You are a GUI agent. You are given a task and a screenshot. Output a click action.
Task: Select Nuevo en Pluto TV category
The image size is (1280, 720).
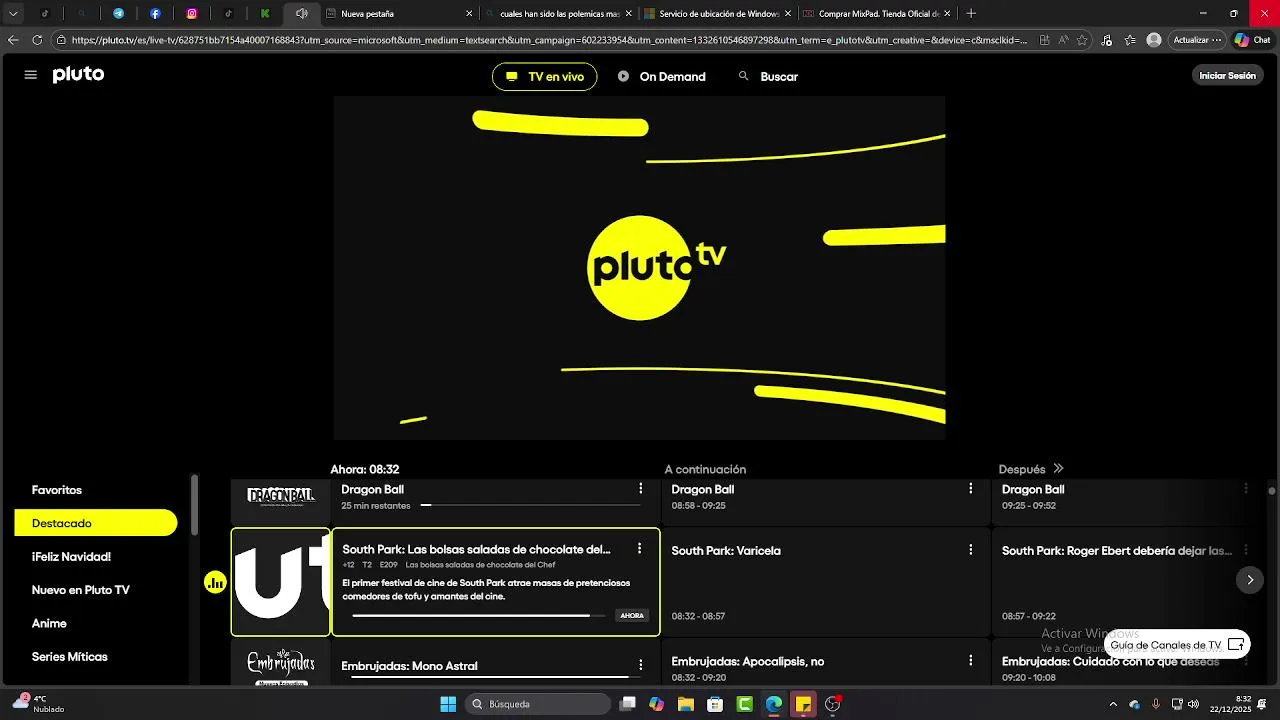click(81, 590)
